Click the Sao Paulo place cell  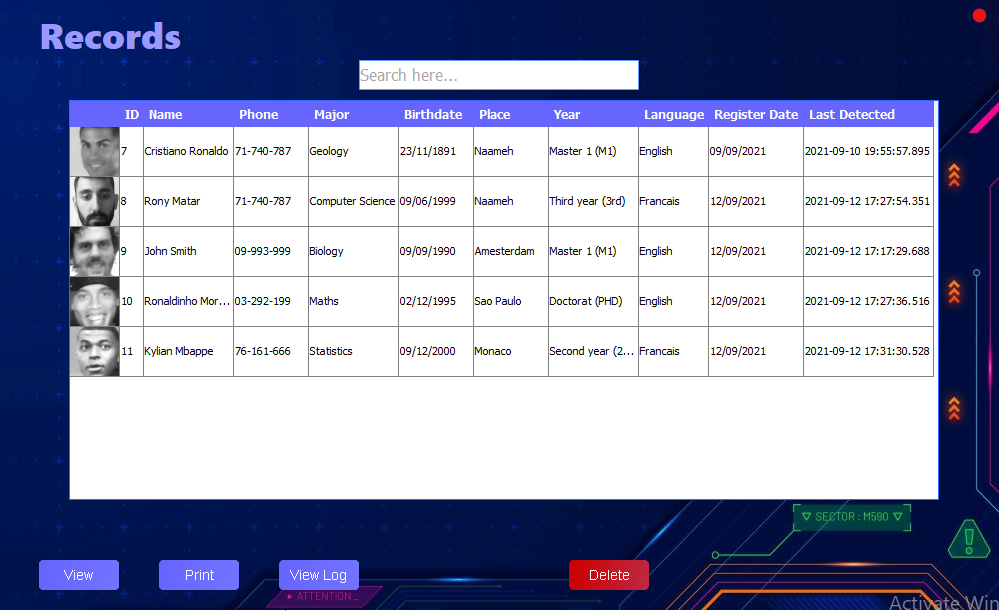[x=511, y=301]
